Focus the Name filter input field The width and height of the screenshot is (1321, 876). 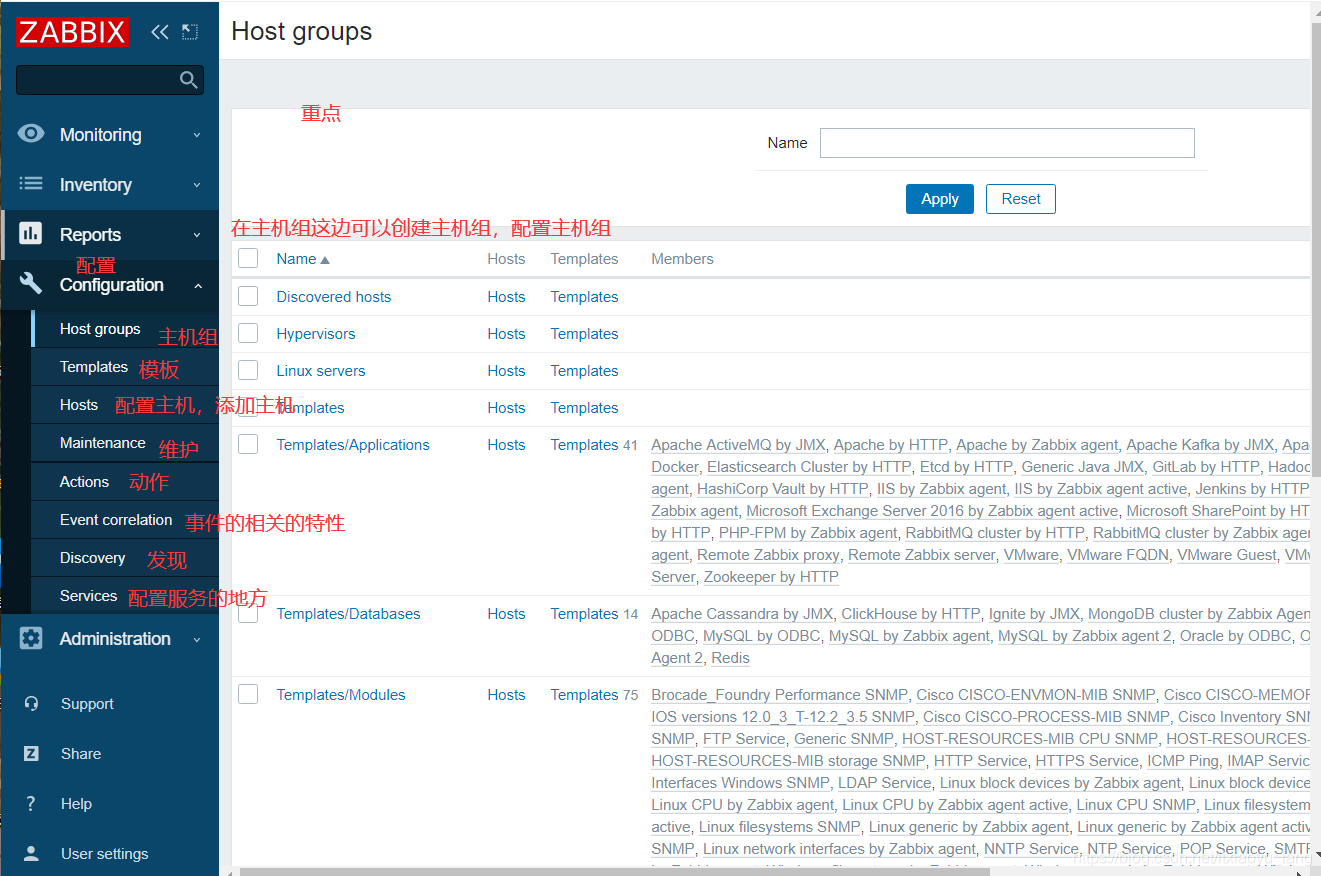(1007, 143)
